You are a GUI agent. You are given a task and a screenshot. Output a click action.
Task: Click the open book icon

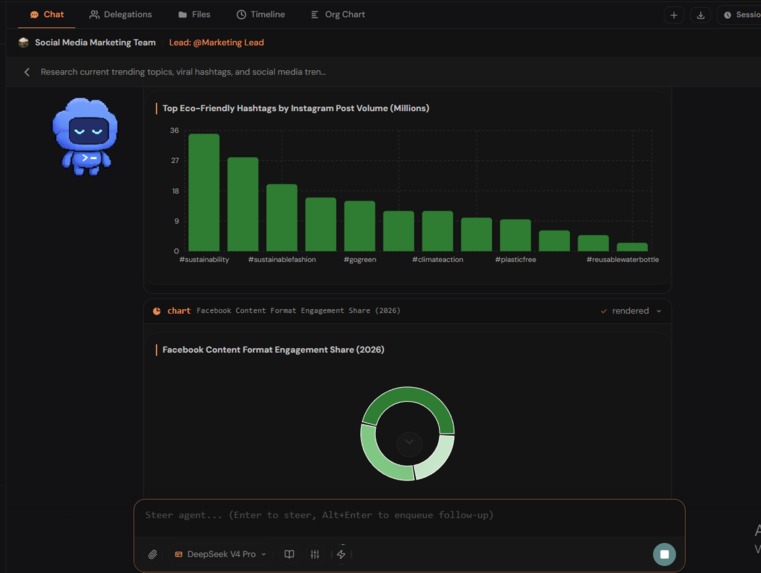289,554
